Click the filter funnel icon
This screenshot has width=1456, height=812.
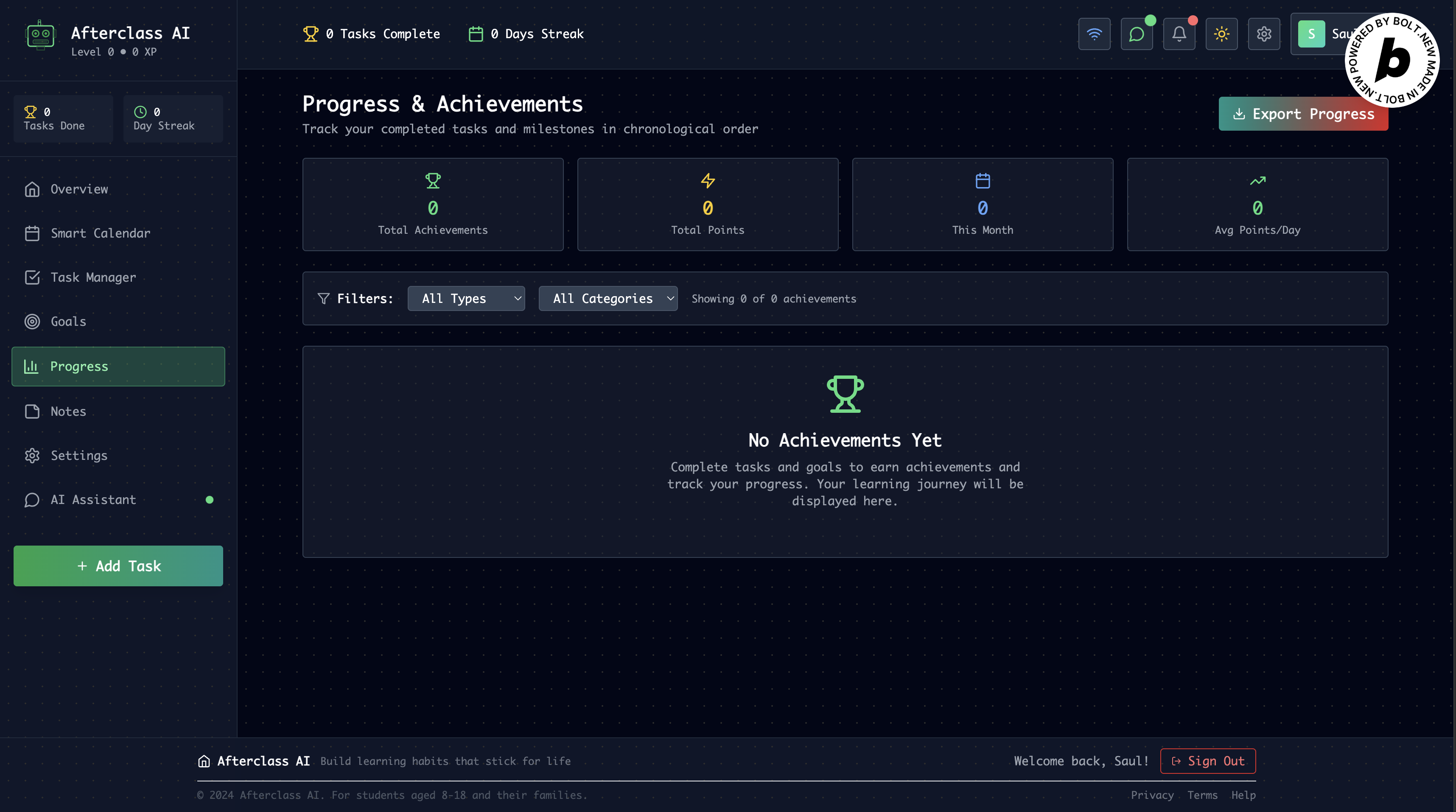[x=323, y=298]
